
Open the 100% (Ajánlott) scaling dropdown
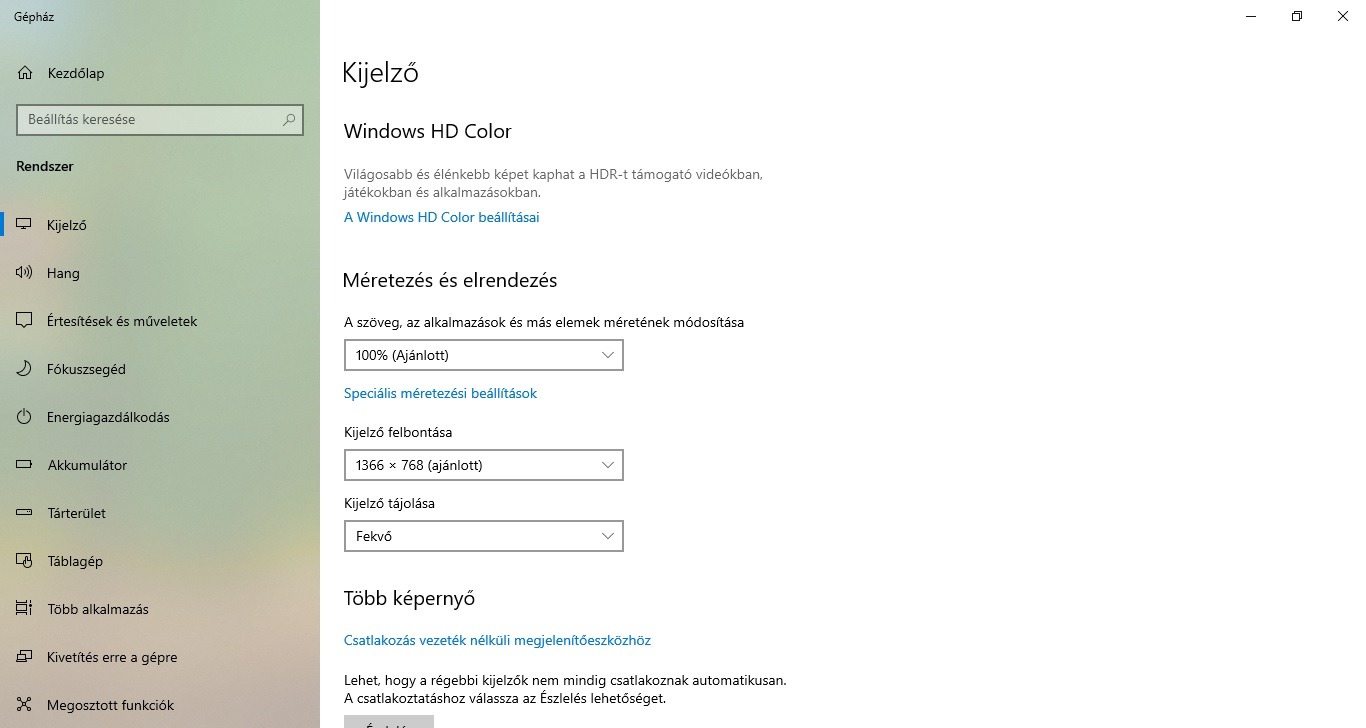483,355
